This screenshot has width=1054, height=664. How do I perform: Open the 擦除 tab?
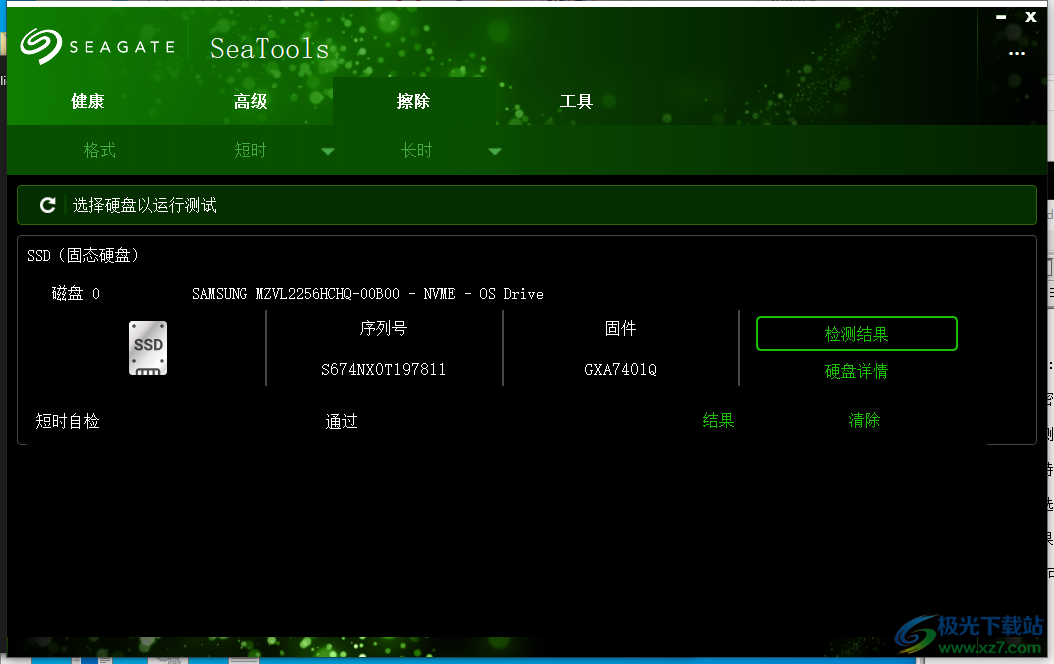(413, 101)
